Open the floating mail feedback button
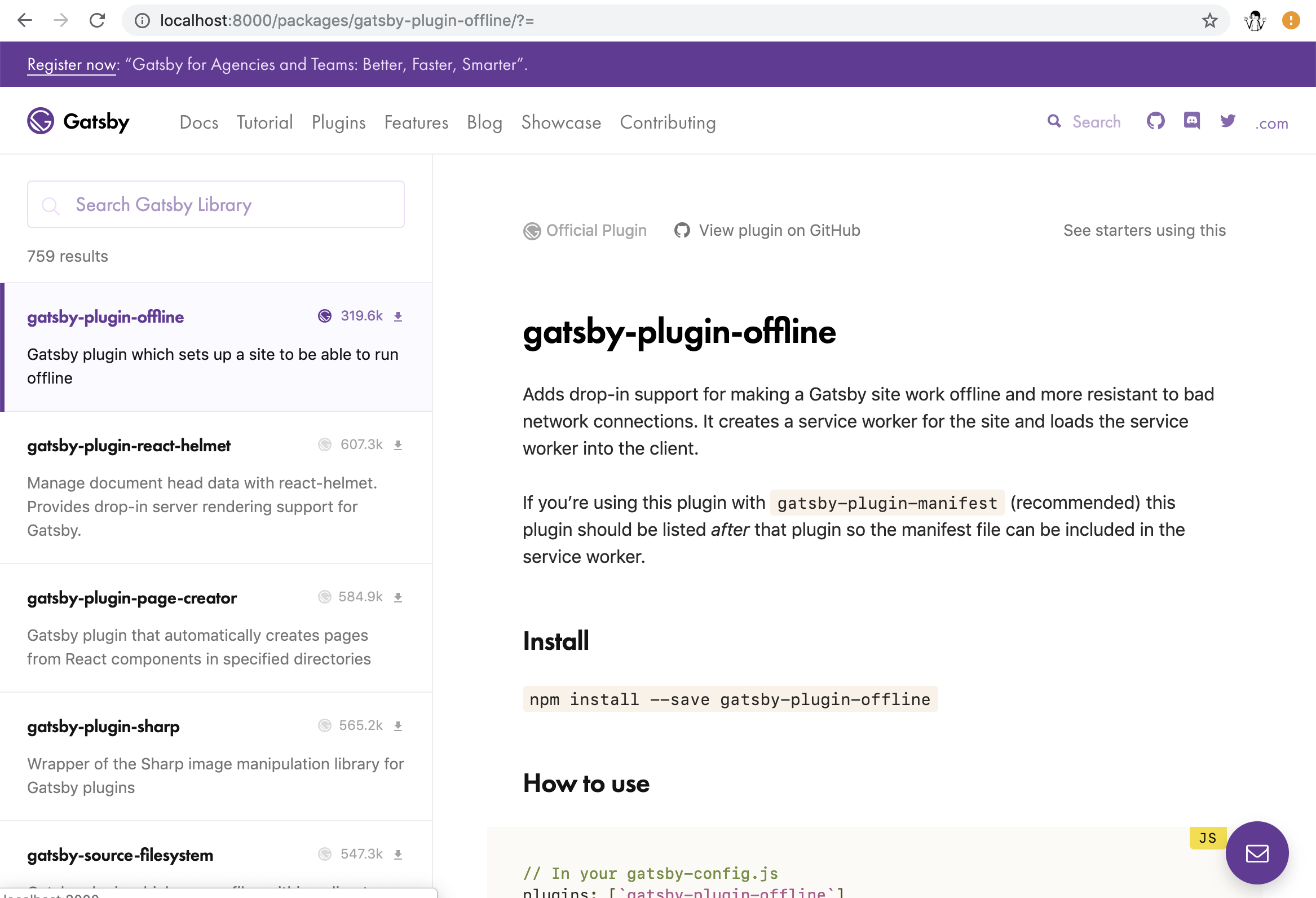Screen dimensions: 1316x898 tap(1257, 853)
